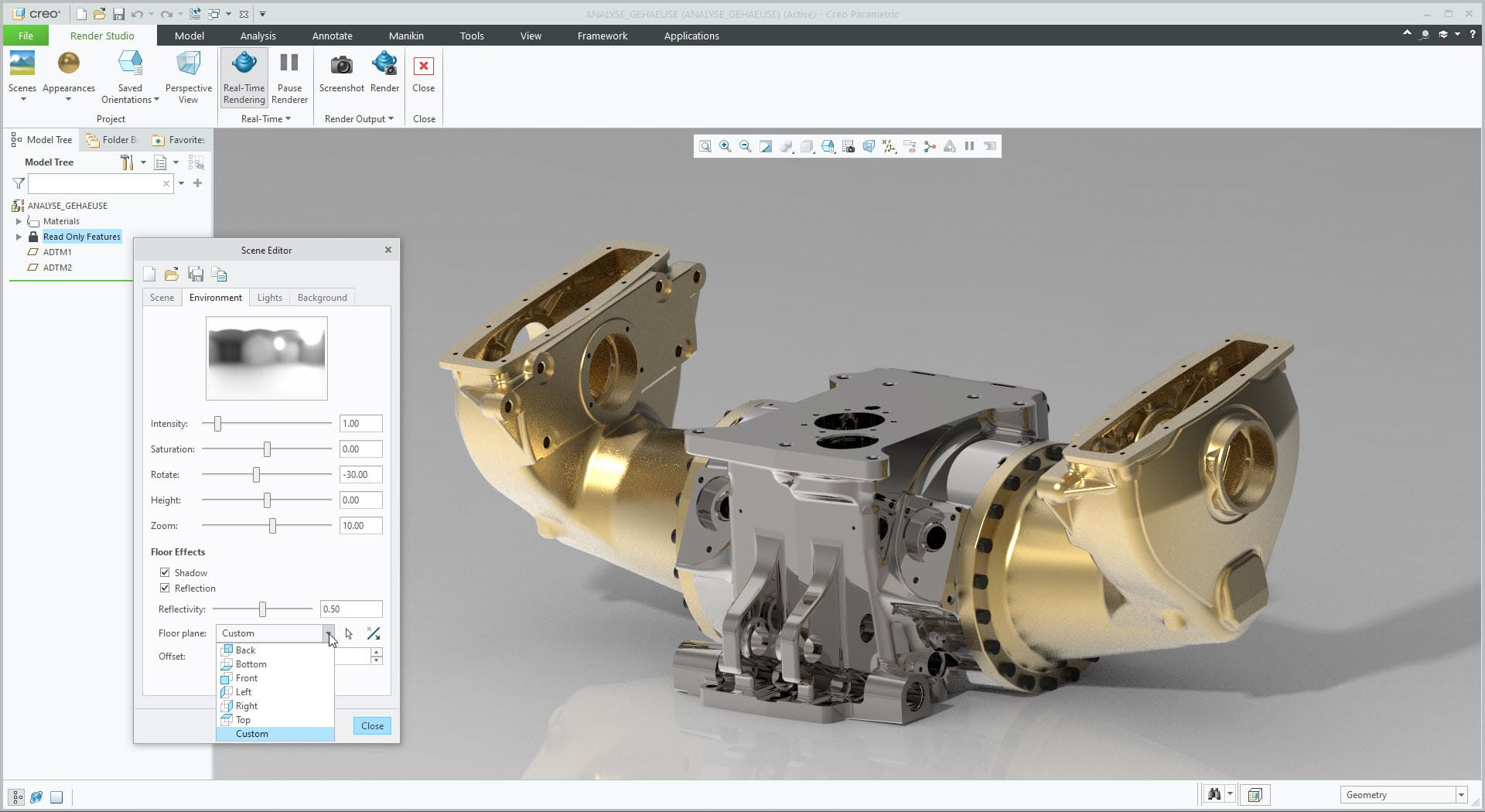Take a Screenshot with camera icon
1485x812 pixels.
[x=341, y=65]
